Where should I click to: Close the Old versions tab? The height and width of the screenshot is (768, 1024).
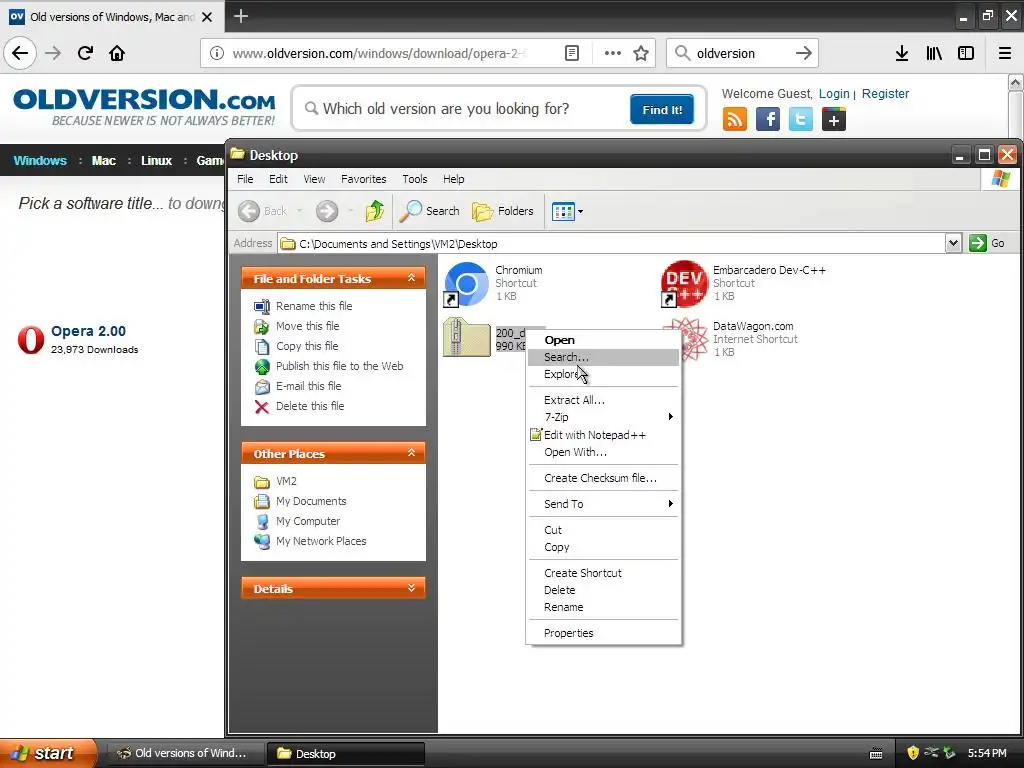point(207,17)
